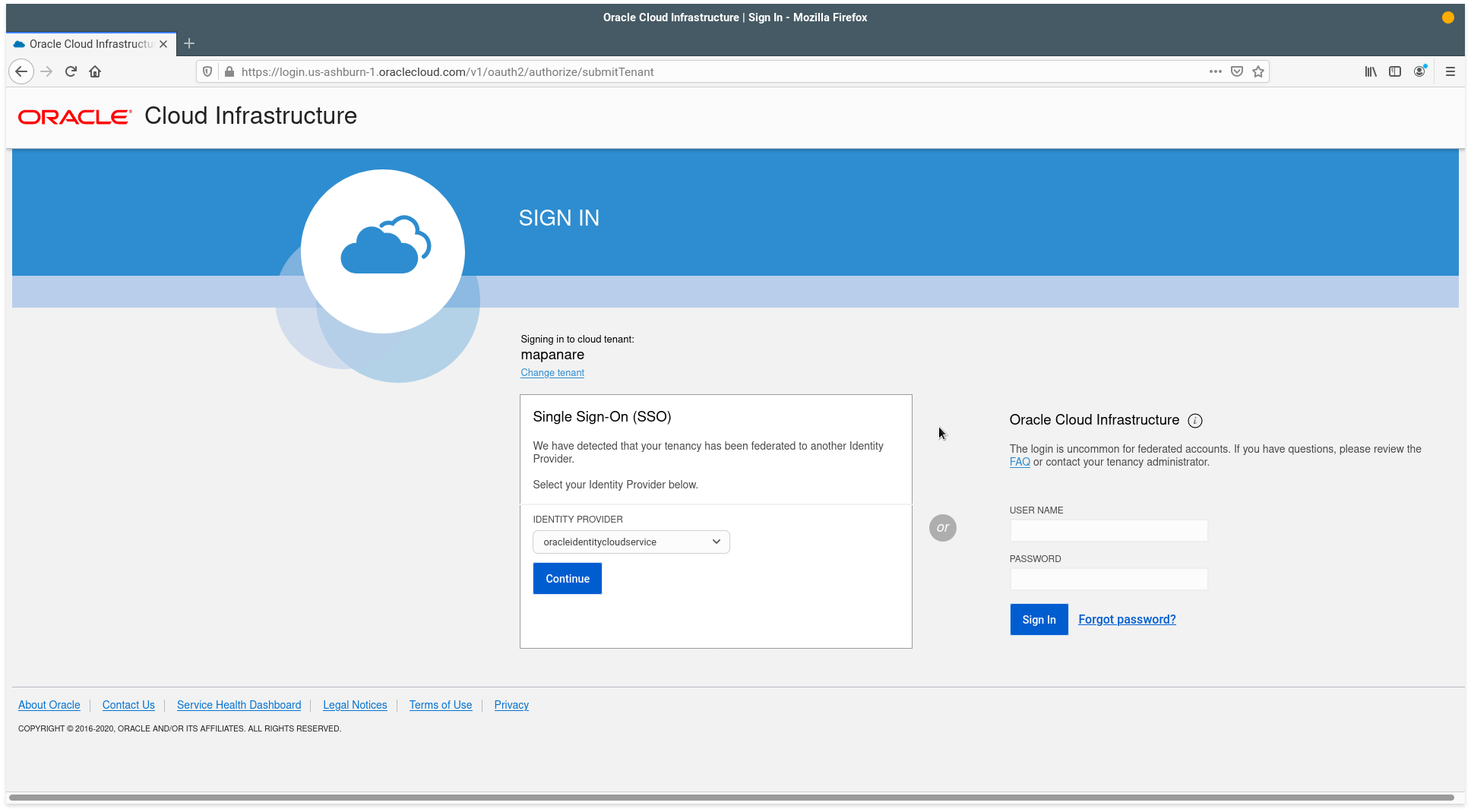Save page to Pocket
1471x812 pixels.
coord(1237,71)
